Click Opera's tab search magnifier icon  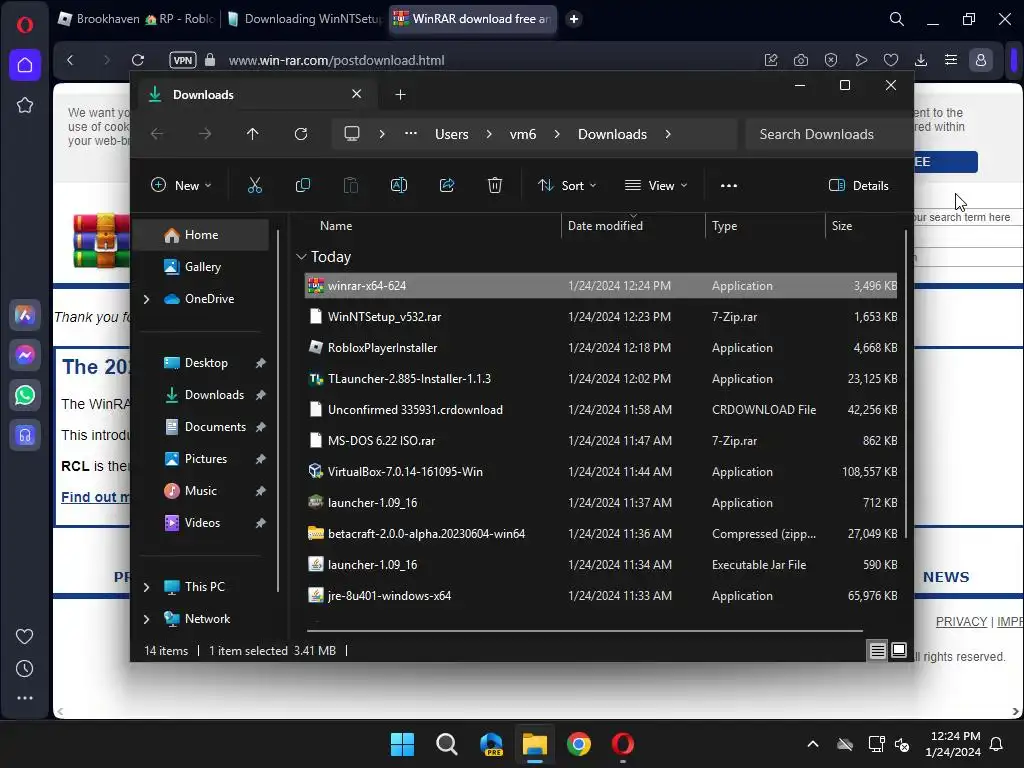[x=897, y=19]
